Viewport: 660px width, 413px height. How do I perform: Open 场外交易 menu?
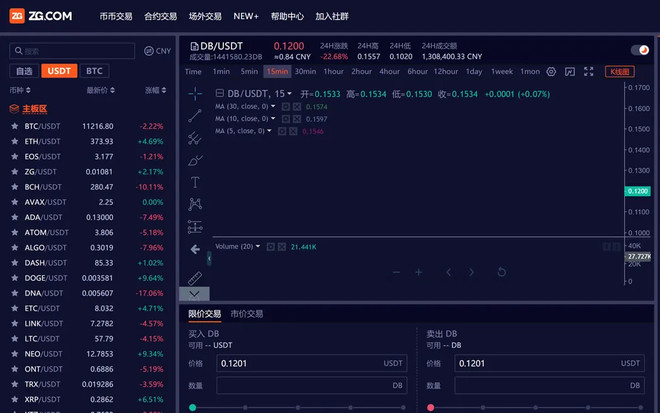(x=205, y=16)
